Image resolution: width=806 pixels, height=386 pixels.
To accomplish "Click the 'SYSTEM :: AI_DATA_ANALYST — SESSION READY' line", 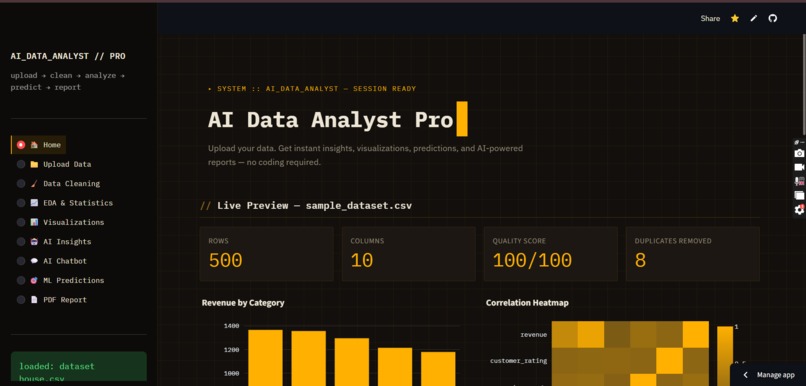I will pos(312,88).
